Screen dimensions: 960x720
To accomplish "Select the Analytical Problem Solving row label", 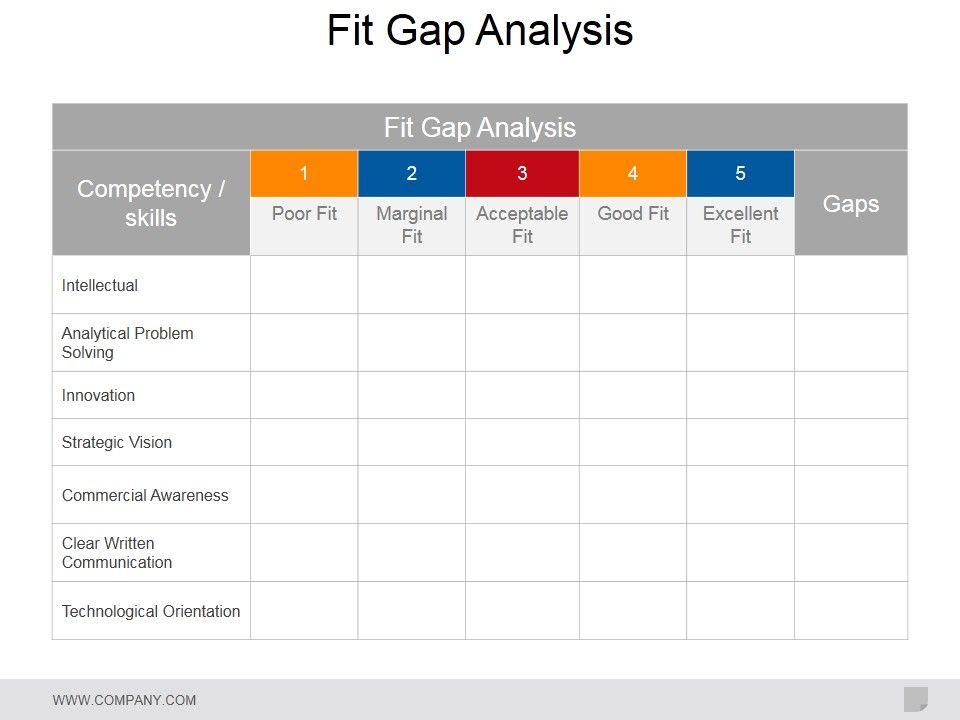I will (x=127, y=343).
